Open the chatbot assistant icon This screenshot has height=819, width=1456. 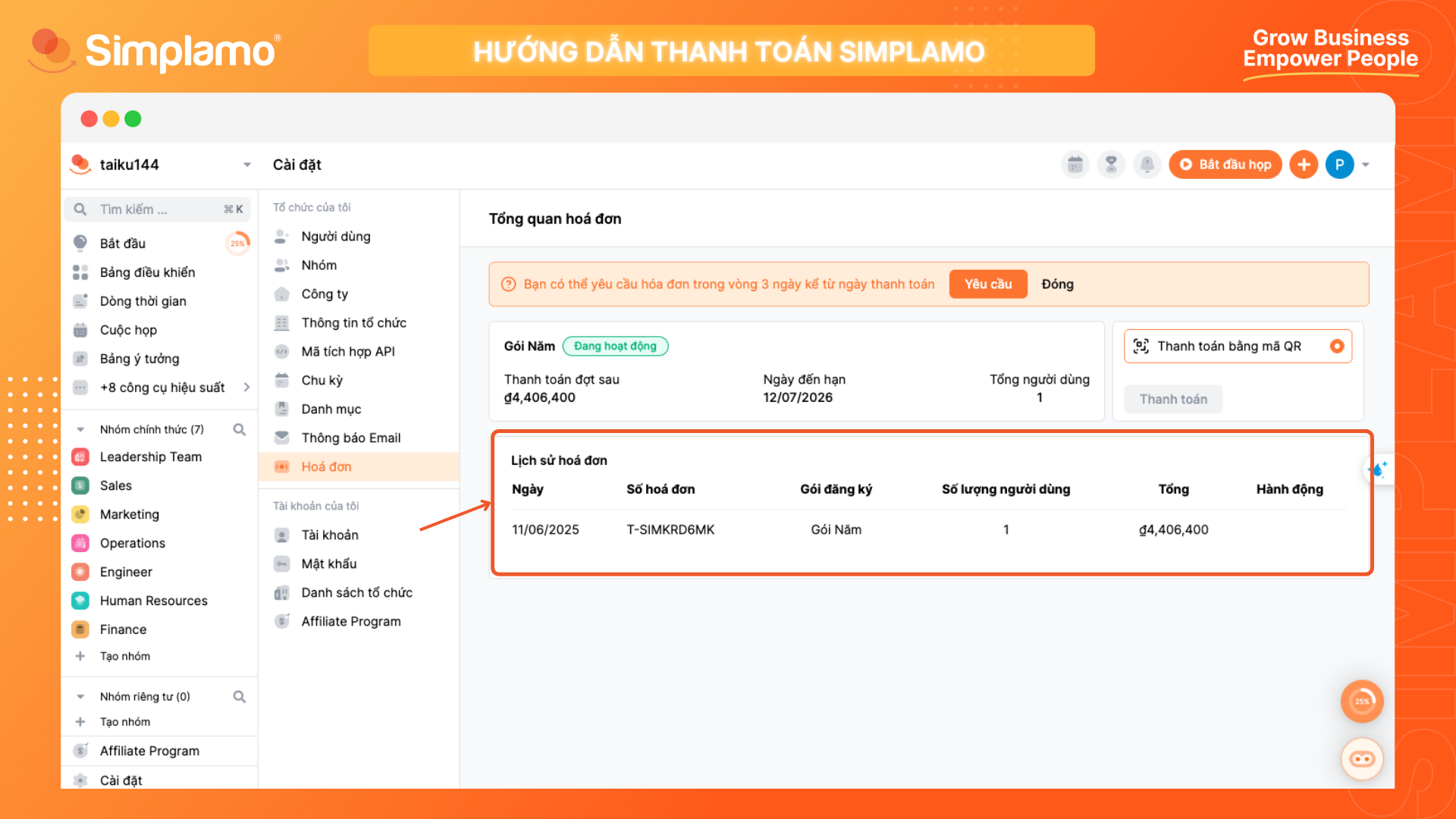pos(1362,759)
